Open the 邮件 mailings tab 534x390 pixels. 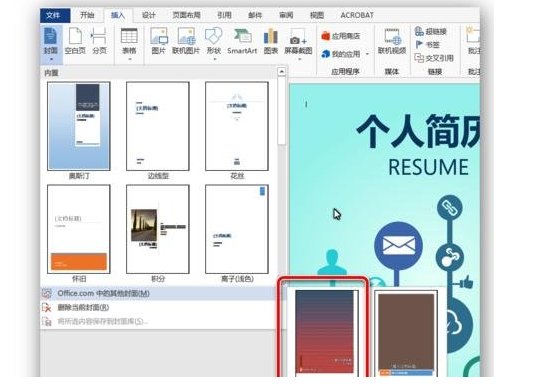255,15
